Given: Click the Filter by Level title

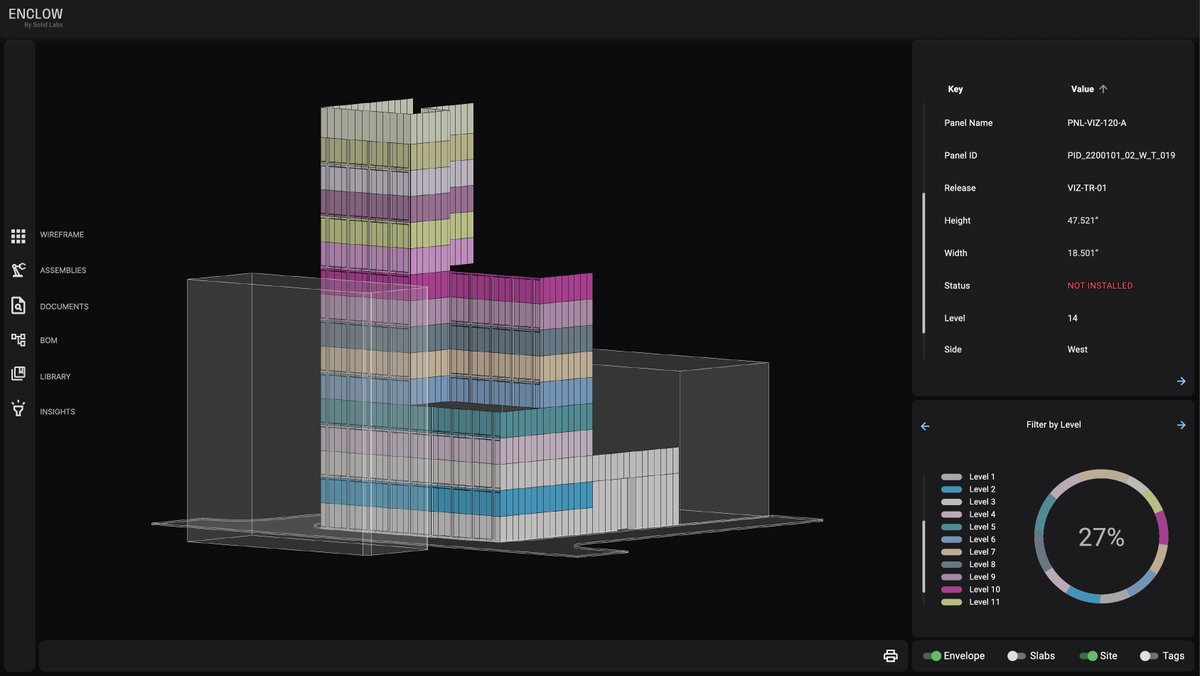Looking at the screenshot, I should pyautogui.click(x=1053, y=425).
